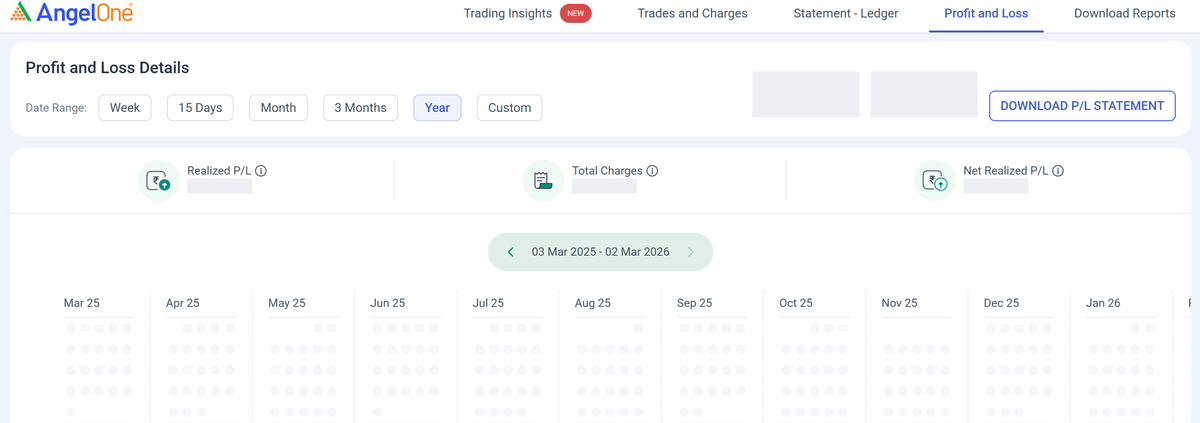Open the Realized P/L info icon
The height and width of the screenshot is (423, 1200).
coord(261,171)
